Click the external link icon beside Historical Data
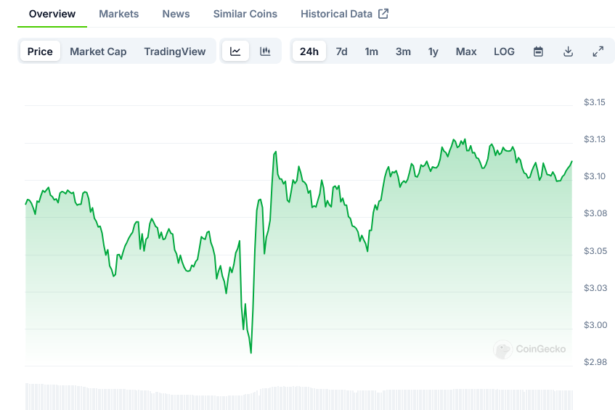615x410 pixels. point(383,14)
